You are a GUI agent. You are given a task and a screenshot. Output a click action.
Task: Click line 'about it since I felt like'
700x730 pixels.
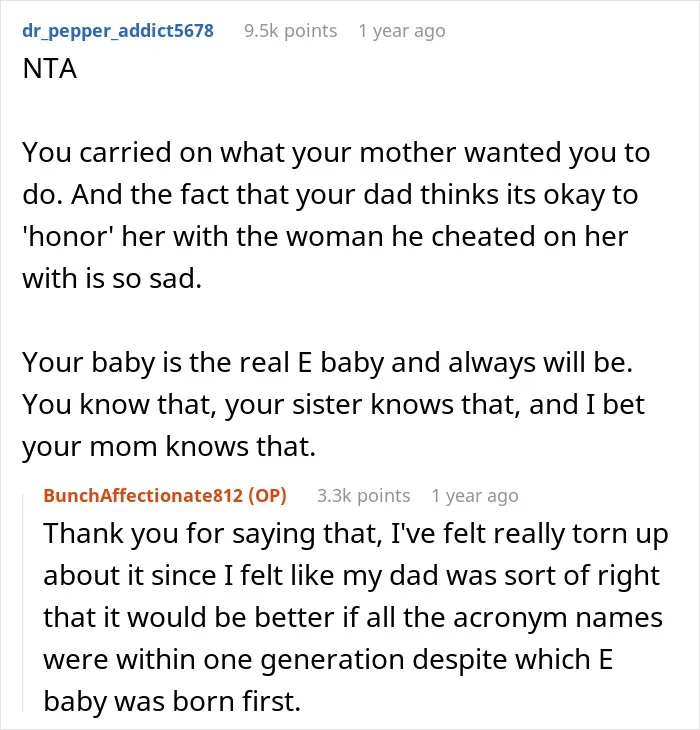tap(351, 575)
